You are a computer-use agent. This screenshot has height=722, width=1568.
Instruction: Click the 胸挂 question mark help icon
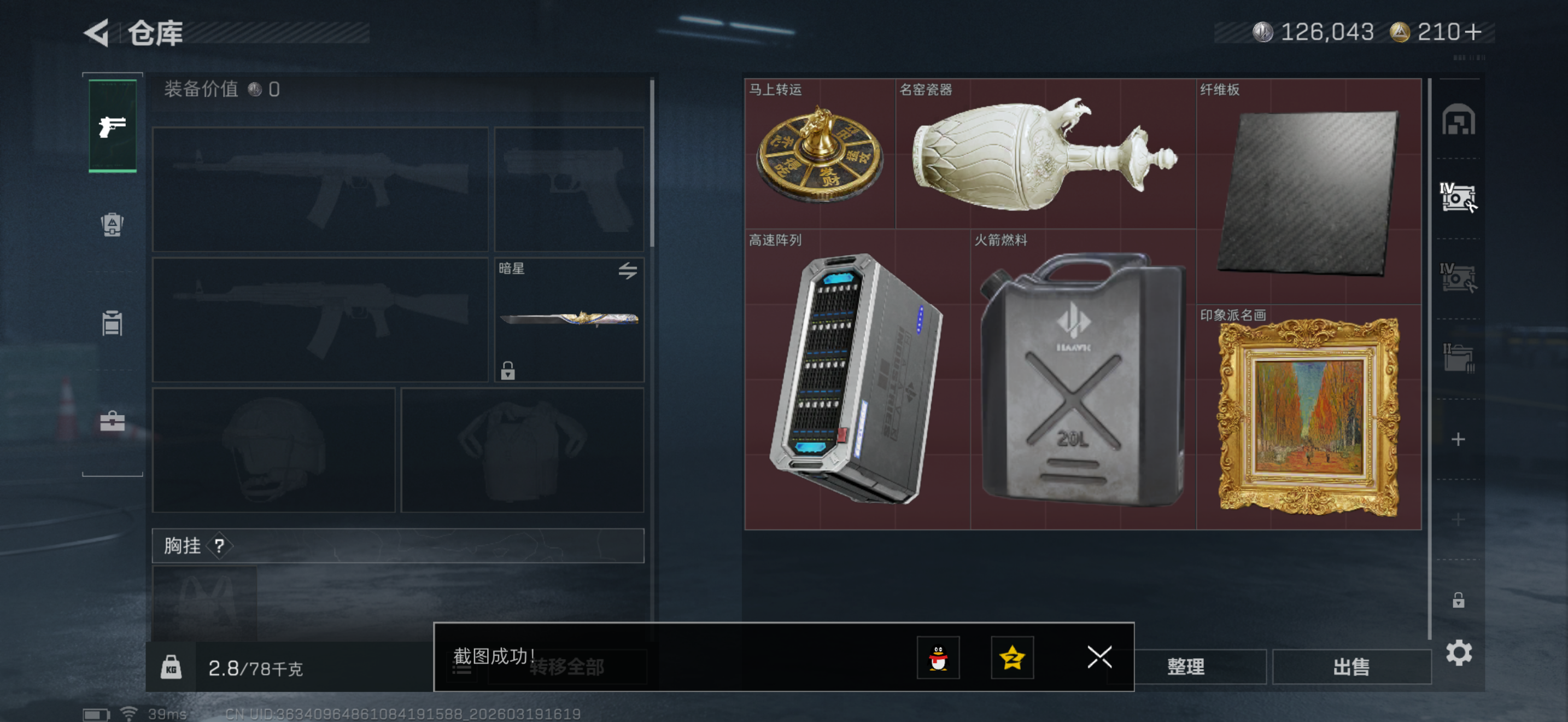tap(219, 545)
